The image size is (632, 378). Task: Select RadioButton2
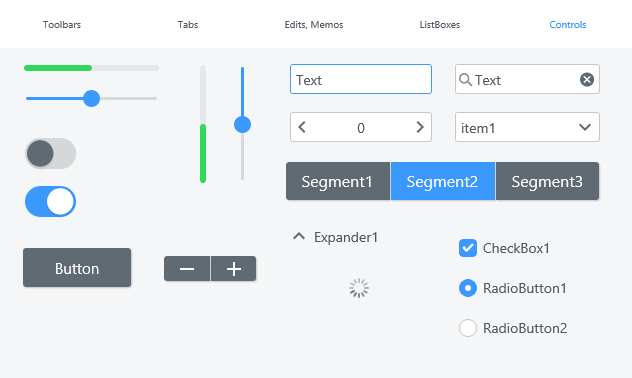click(x=468, y=328)
